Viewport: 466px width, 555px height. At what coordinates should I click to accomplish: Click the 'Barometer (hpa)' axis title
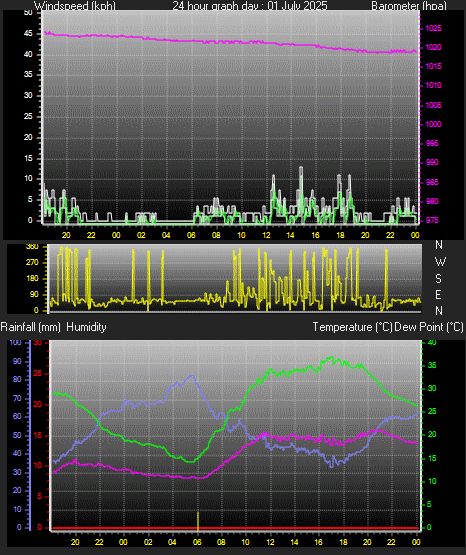click(x=409, y=5)
